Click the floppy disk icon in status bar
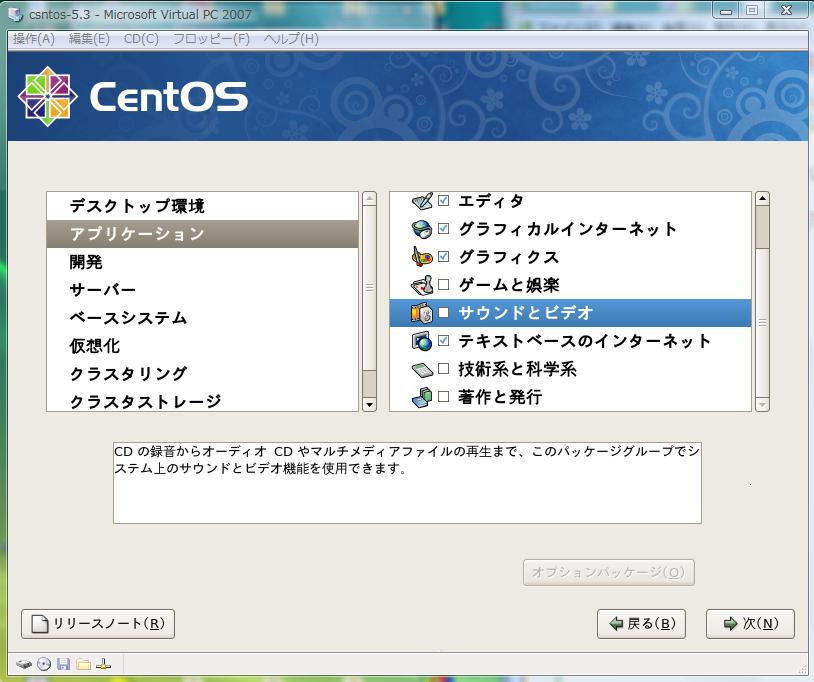Image resolution: width=814 pixels, height=682 pixels. (63, 664)
